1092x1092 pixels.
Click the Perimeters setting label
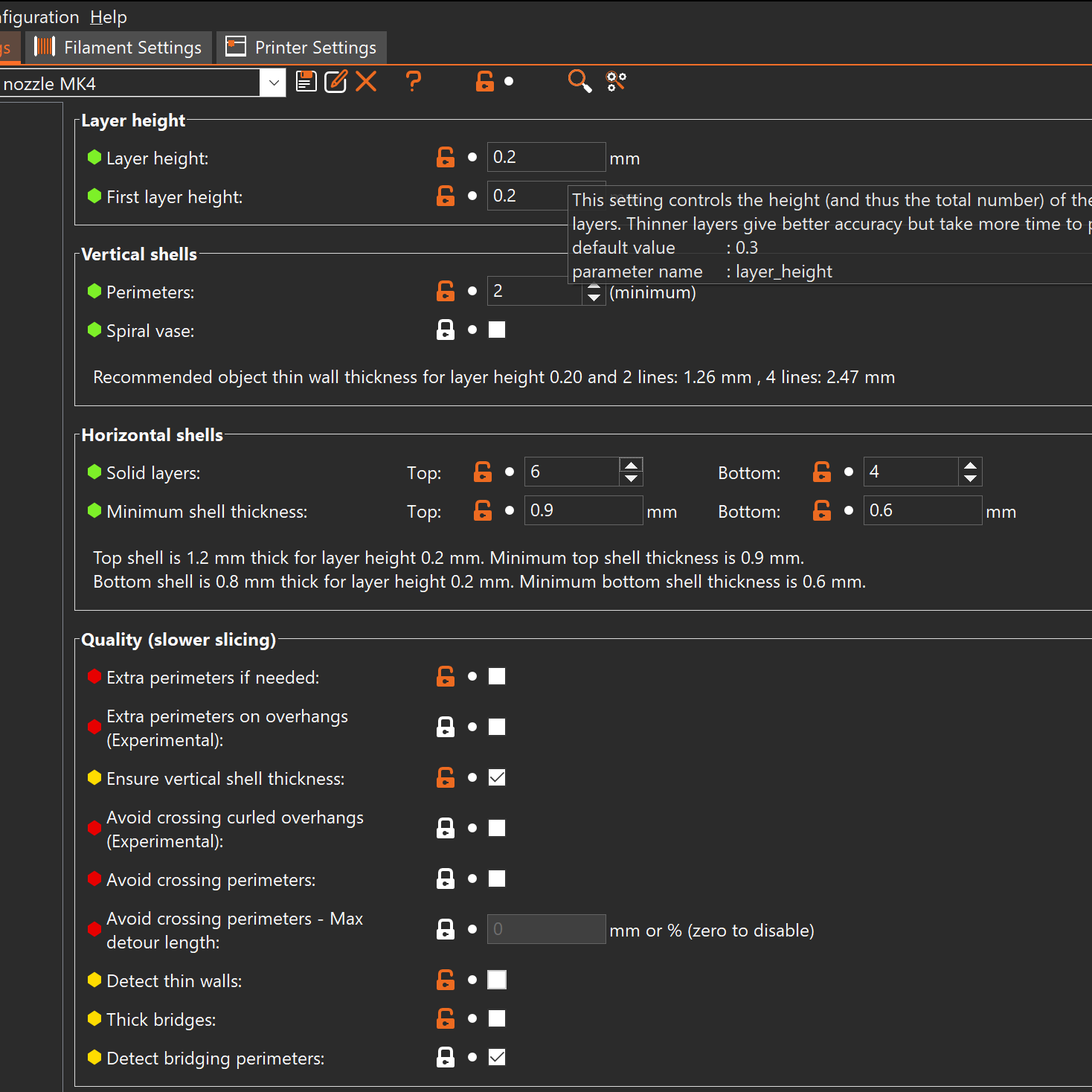150,292
